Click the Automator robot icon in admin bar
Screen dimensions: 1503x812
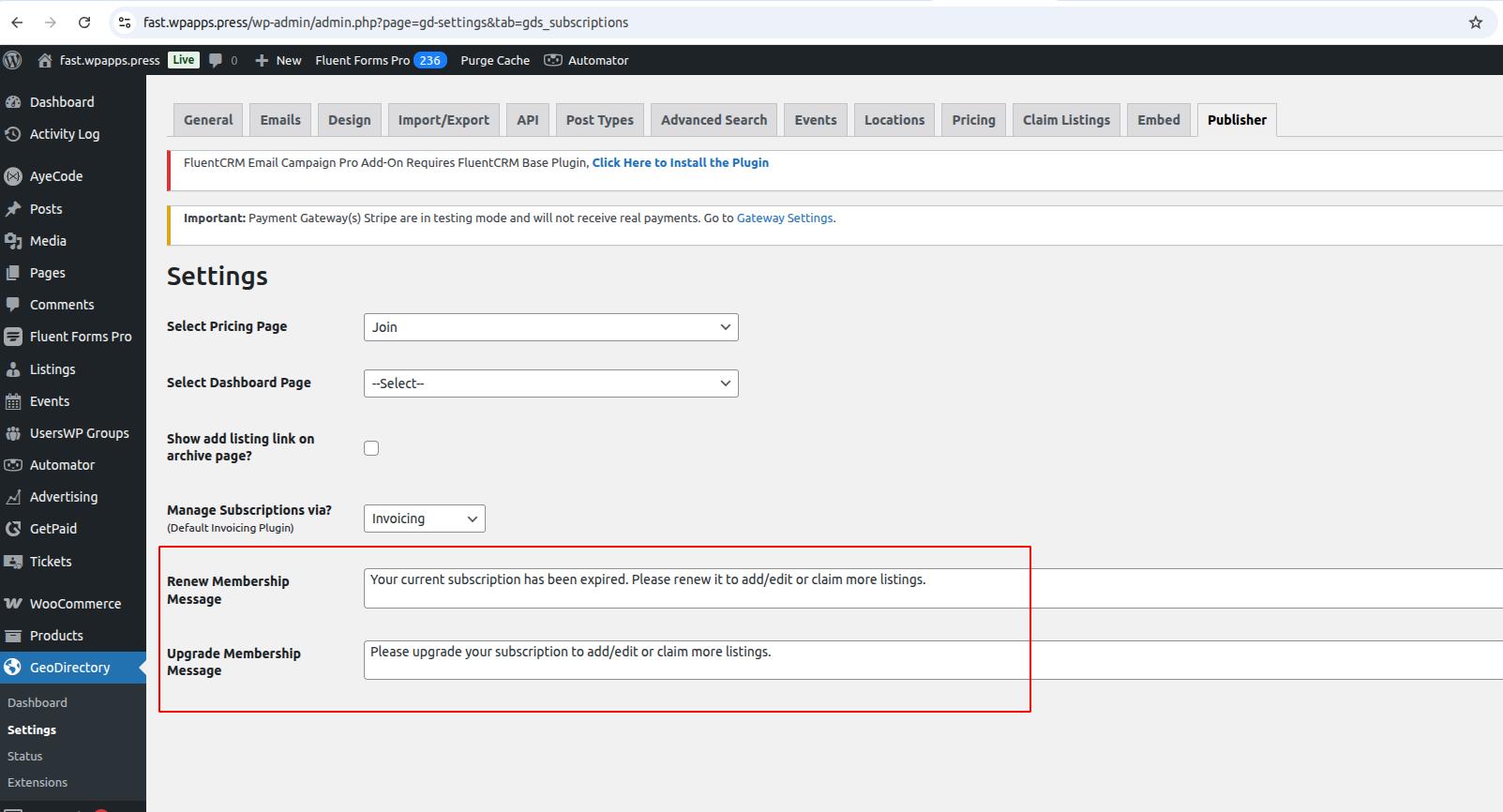(x=553, y=60)
